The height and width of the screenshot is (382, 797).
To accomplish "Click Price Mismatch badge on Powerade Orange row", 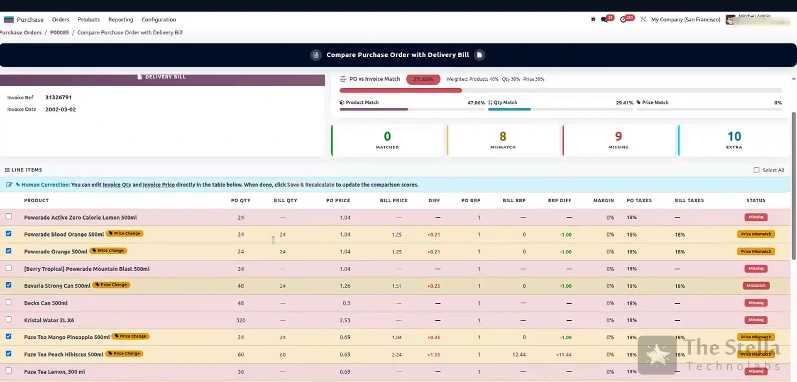I will click(756, 251).
